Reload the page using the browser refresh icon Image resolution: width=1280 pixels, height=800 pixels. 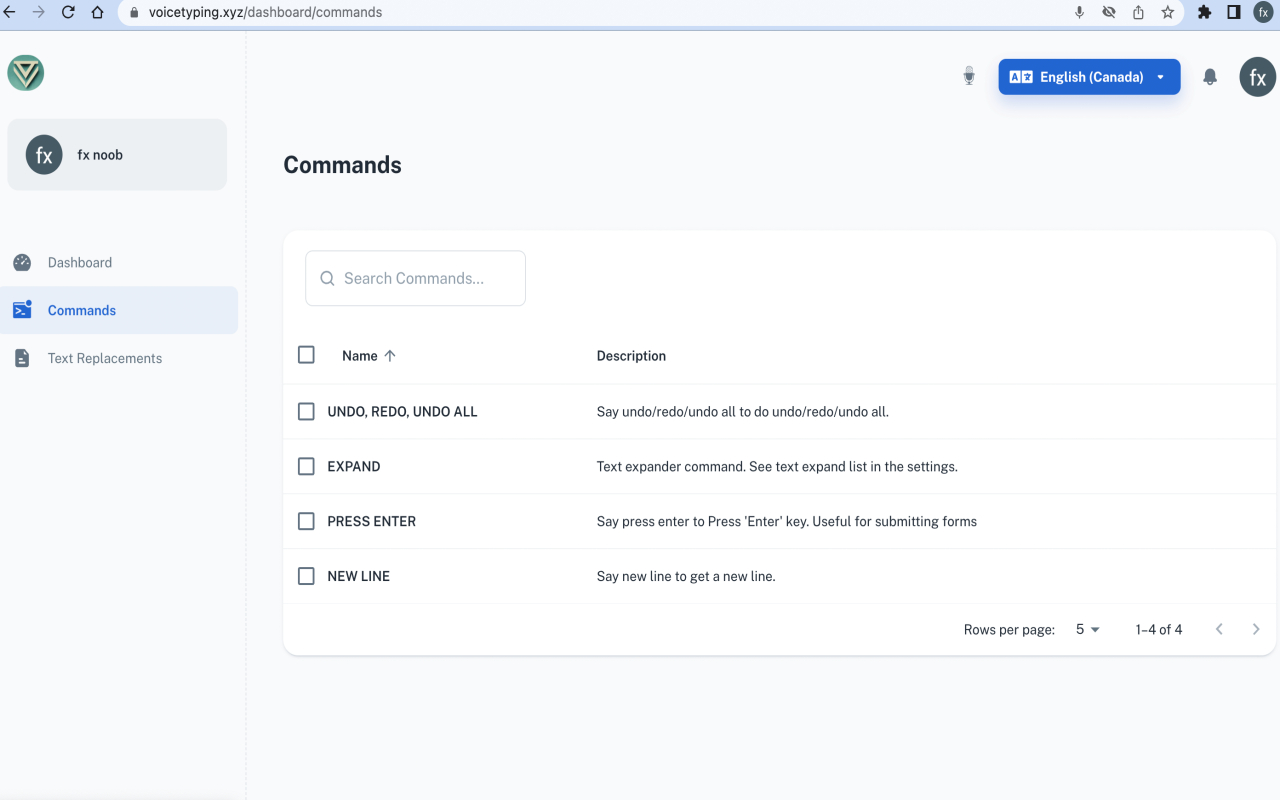(x=68, y=13)
